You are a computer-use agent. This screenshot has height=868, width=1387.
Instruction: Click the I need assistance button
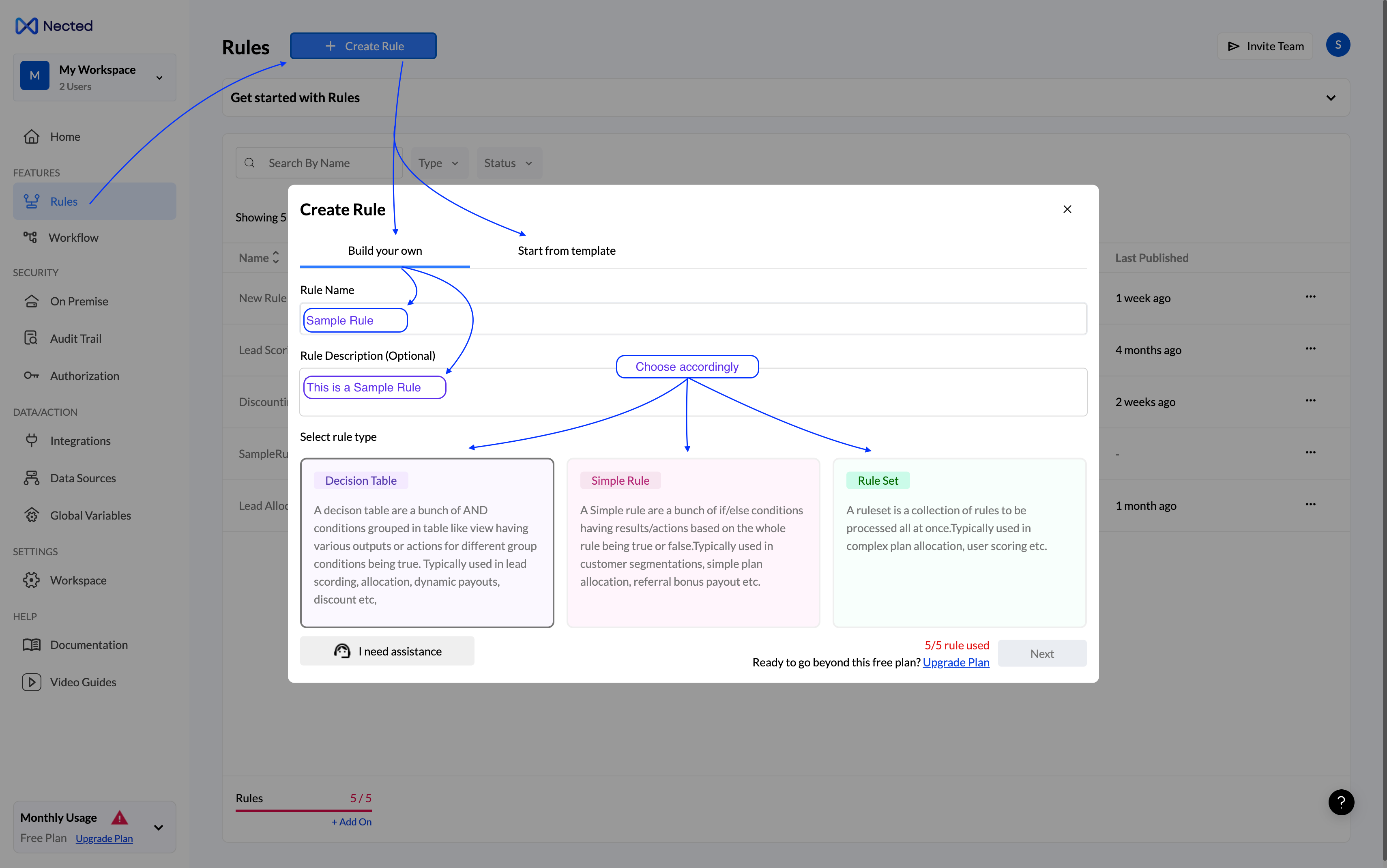point(387,651)
